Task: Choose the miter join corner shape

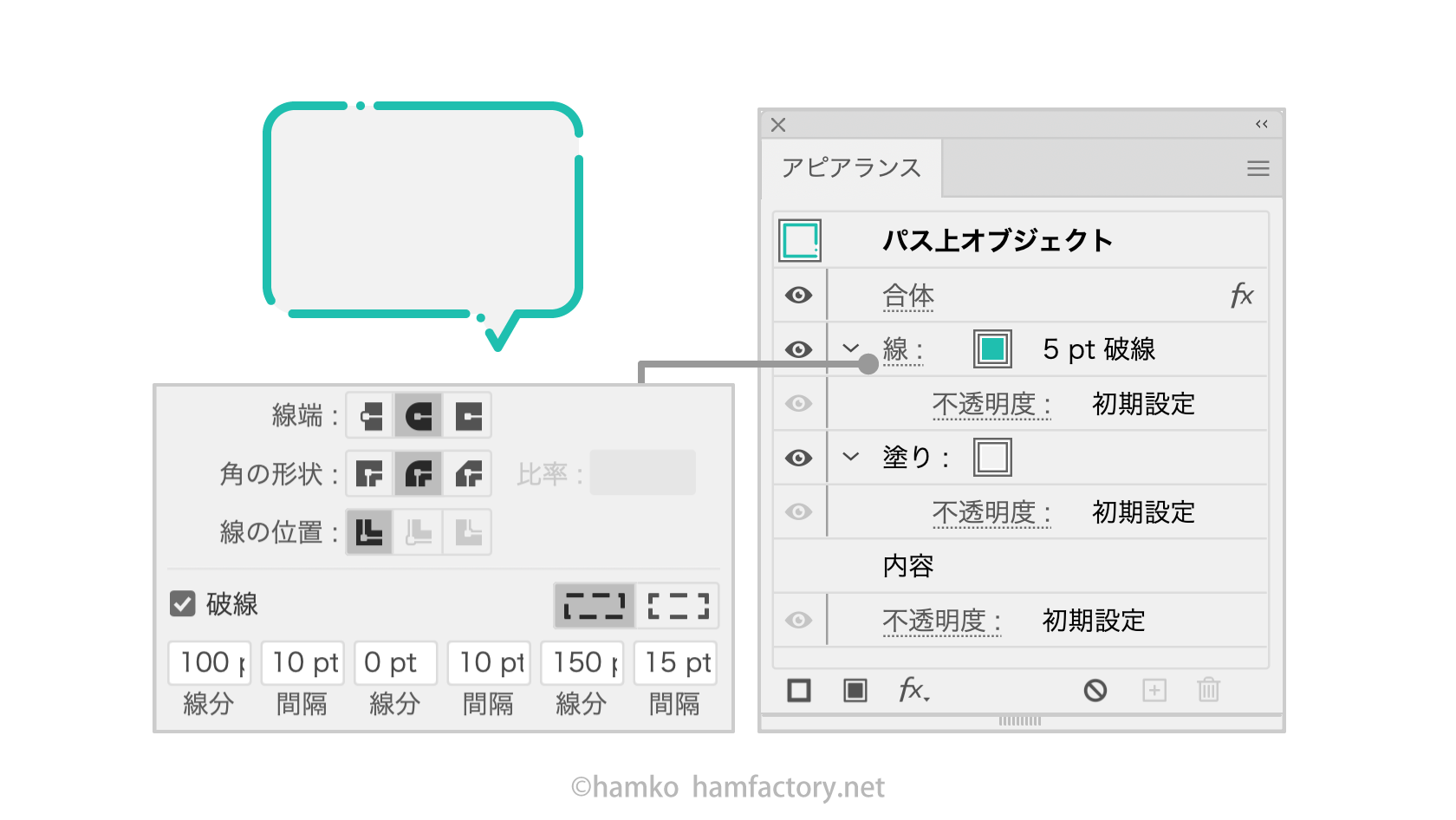Action: pos(370,474)
